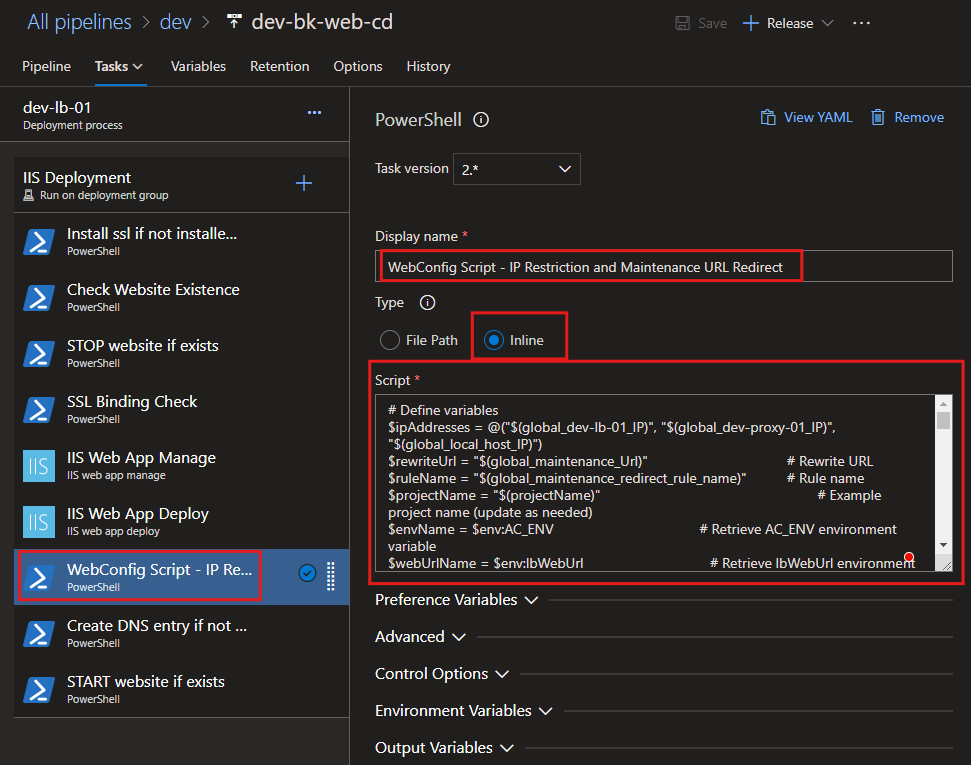
Task: Open the Release dropdown chevron
Action: (x=827, y=23)
